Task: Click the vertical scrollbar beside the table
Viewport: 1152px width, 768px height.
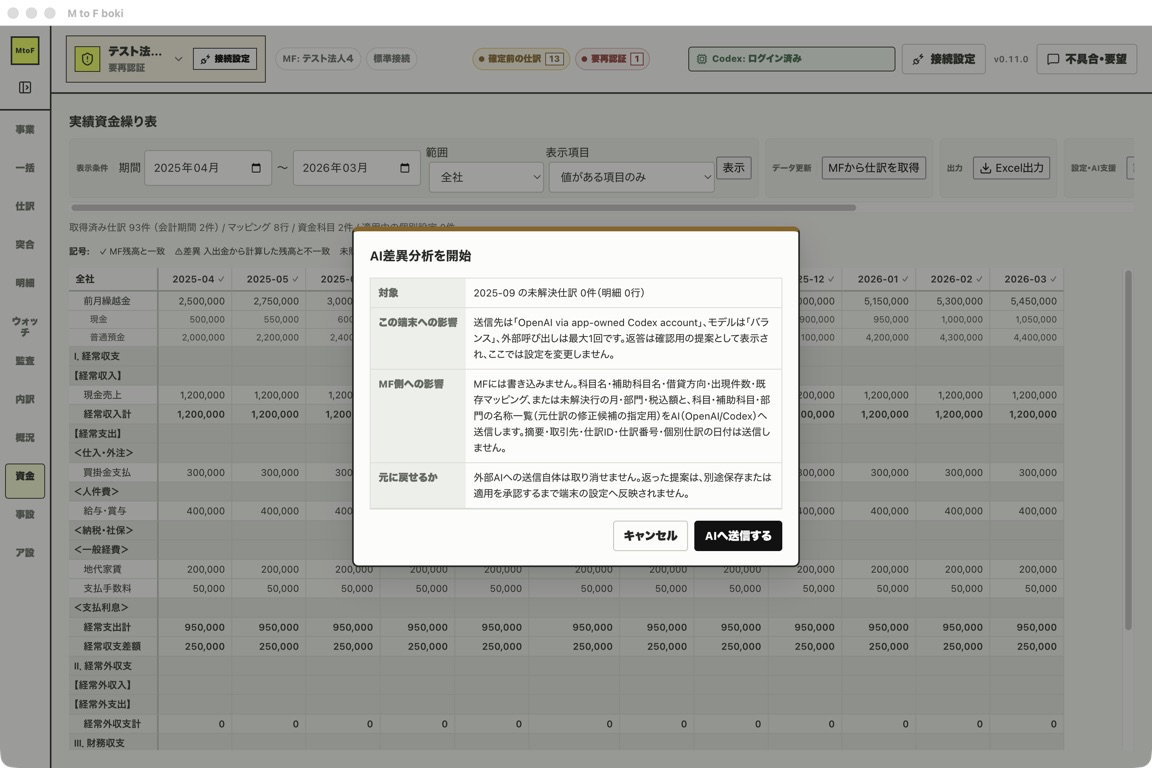Action: (x=1128, y=450)
